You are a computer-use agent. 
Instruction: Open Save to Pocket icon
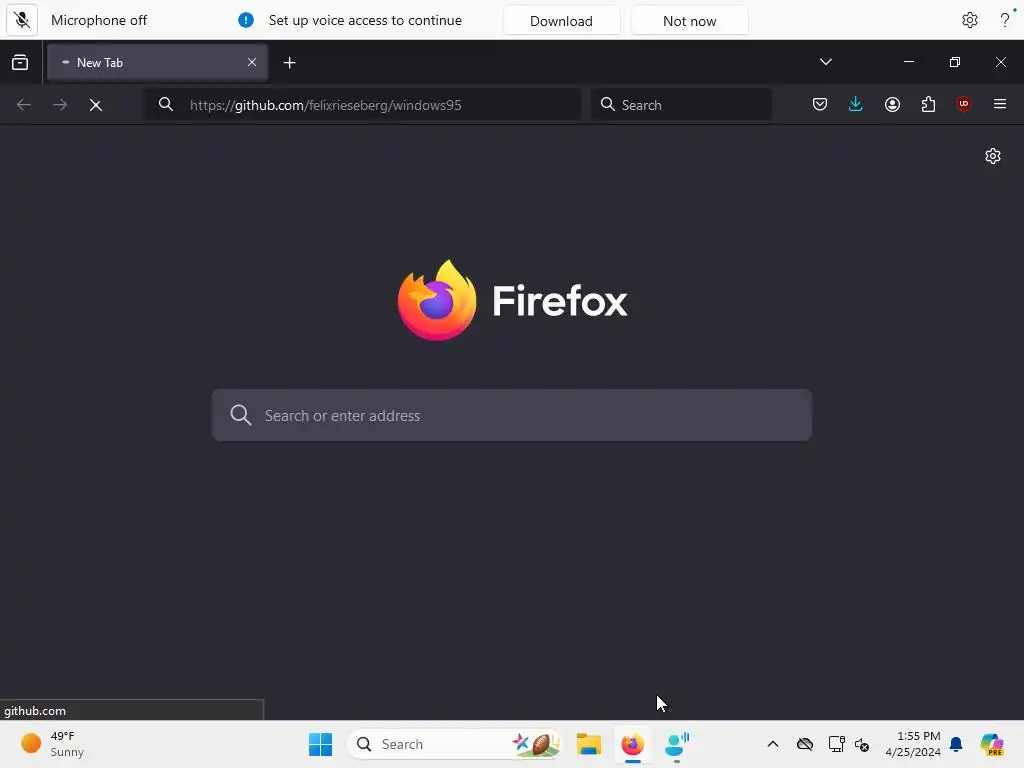820,104
